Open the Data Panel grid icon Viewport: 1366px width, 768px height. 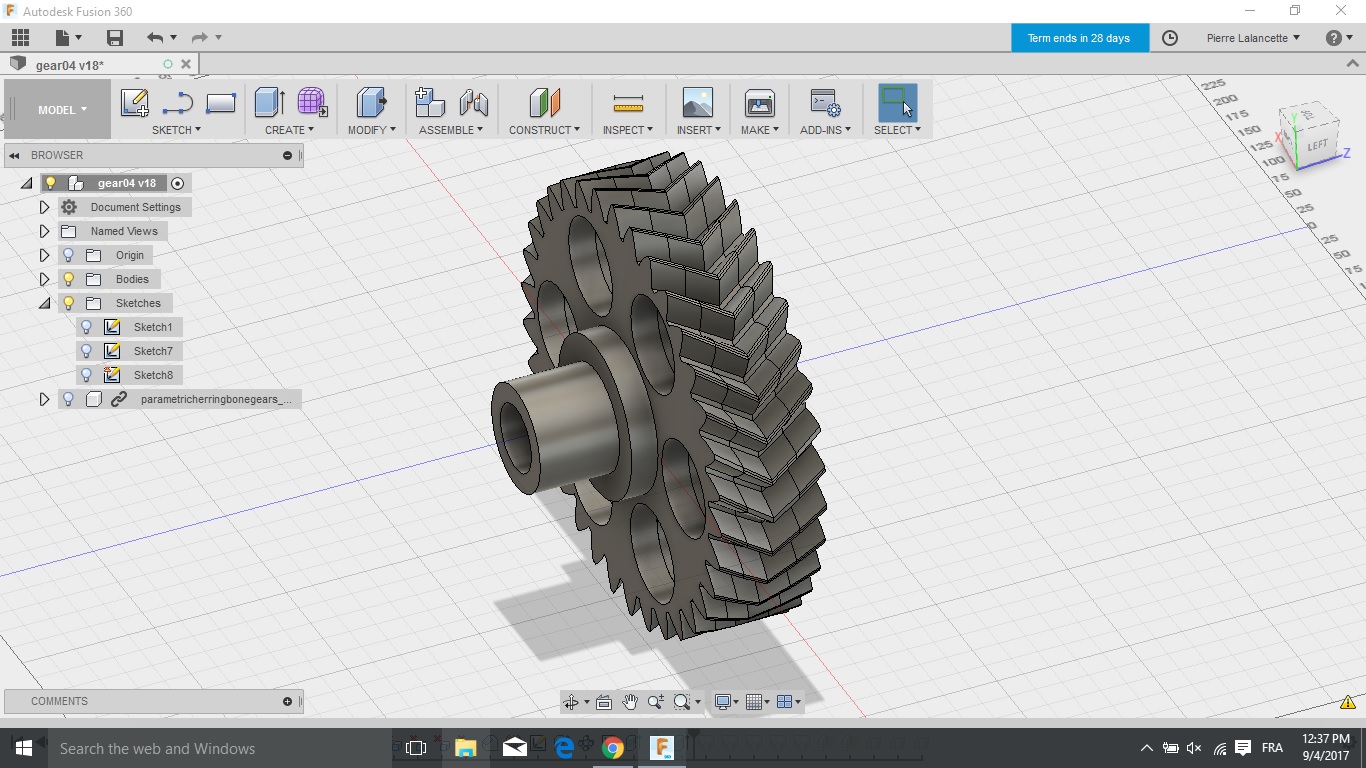pyautogui.click(x=20, y=38)
